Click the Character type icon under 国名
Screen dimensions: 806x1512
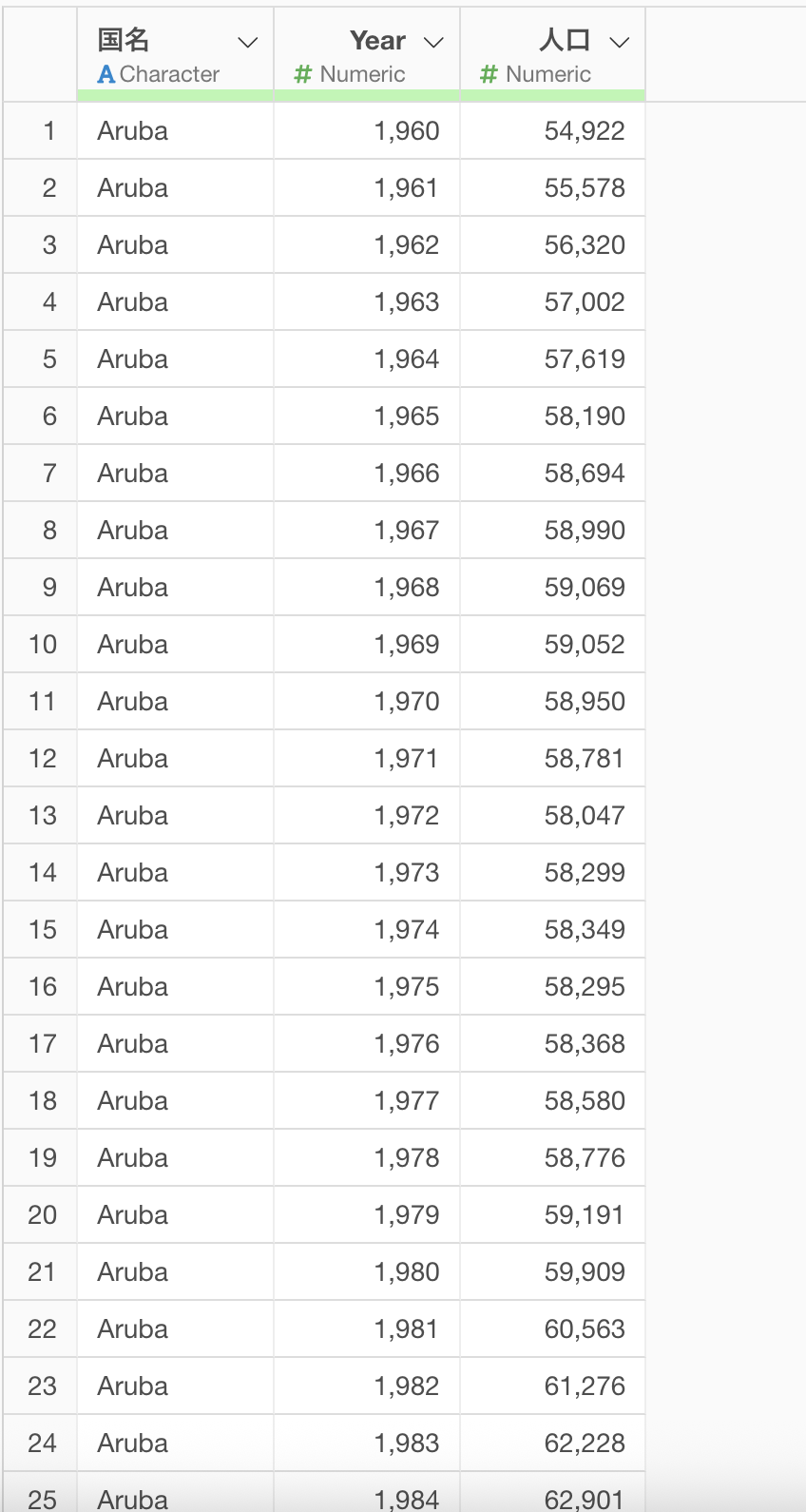106,74
